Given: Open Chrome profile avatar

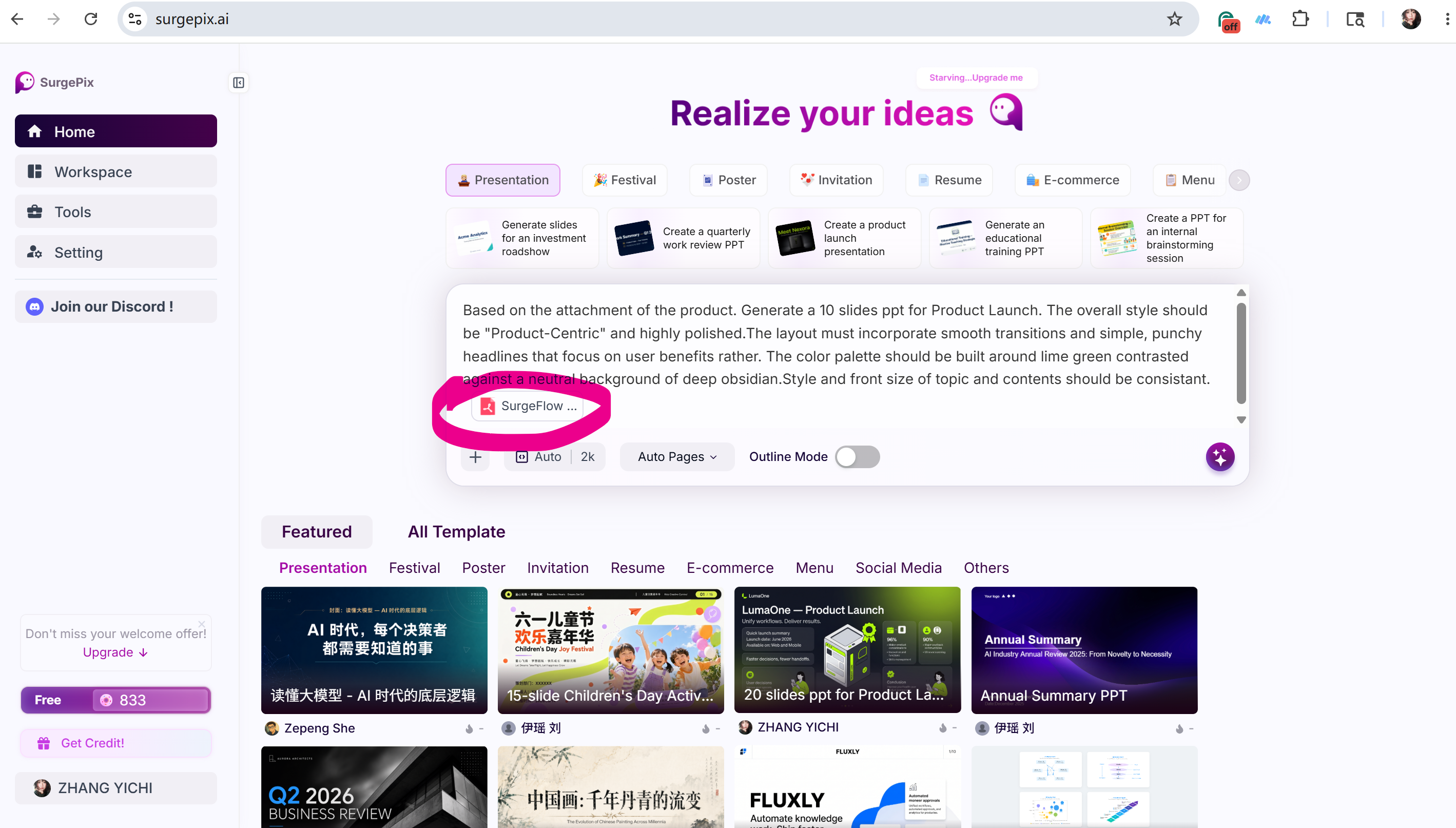Looking at the screenshot, I should click(1410, 19).
